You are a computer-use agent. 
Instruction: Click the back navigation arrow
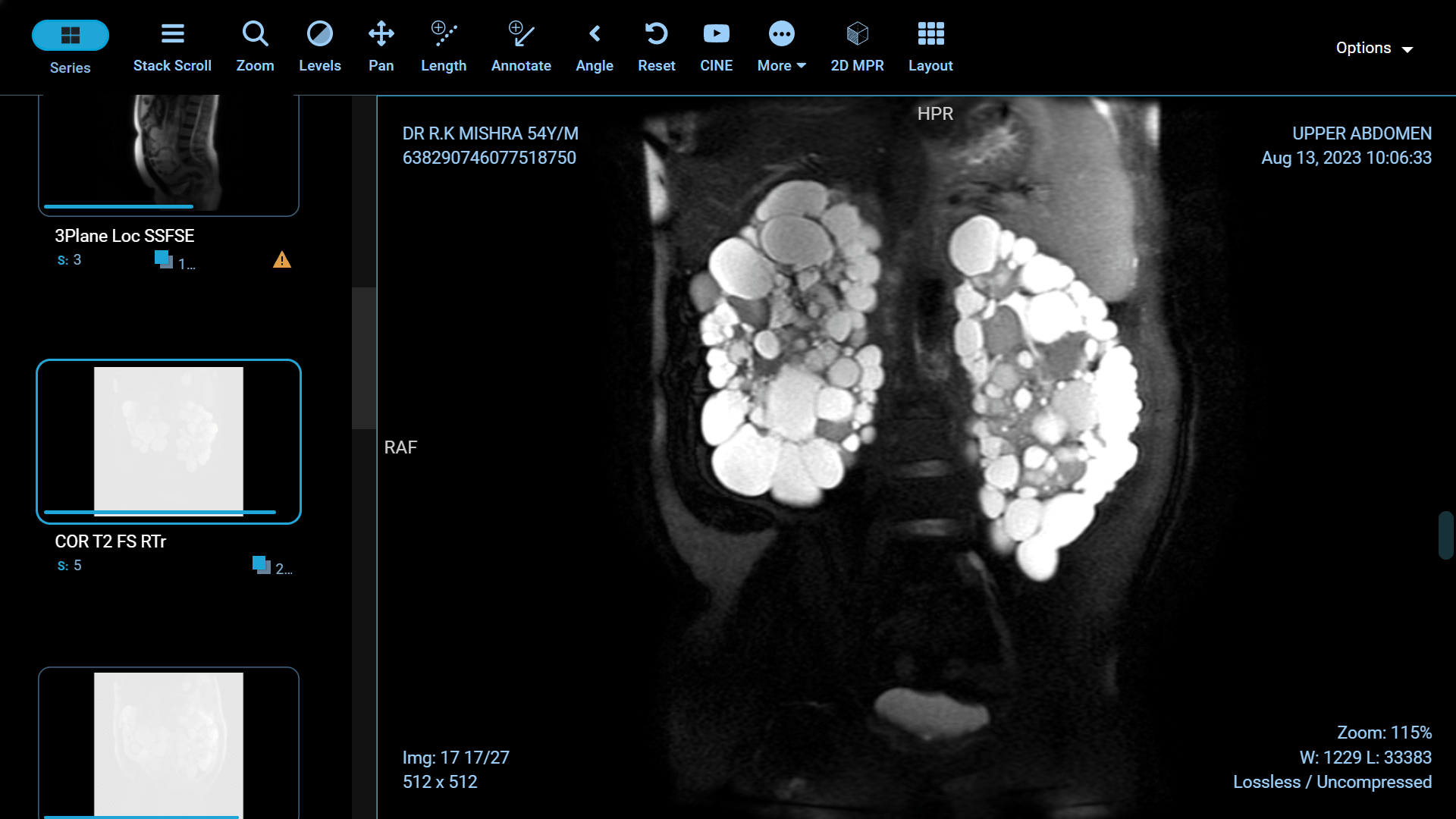pos(595,33)
